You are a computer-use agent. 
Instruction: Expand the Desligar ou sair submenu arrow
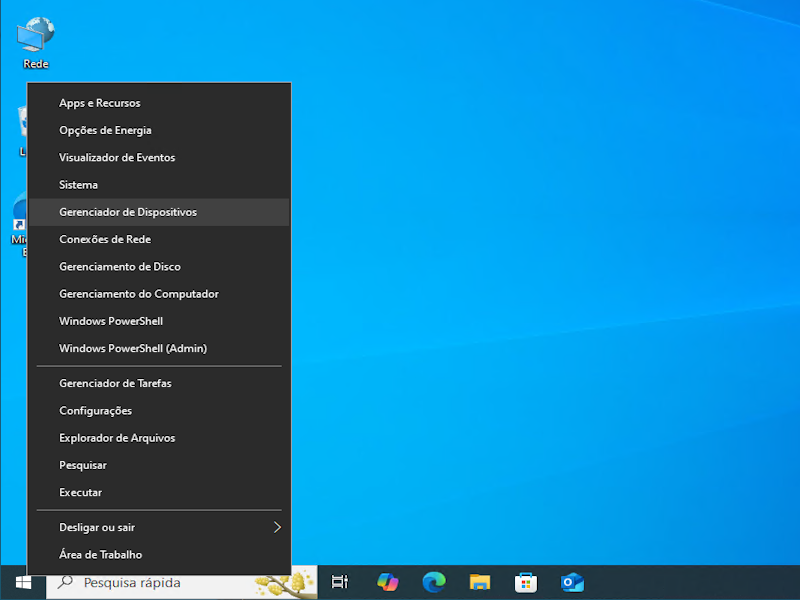tap(277, 527)
